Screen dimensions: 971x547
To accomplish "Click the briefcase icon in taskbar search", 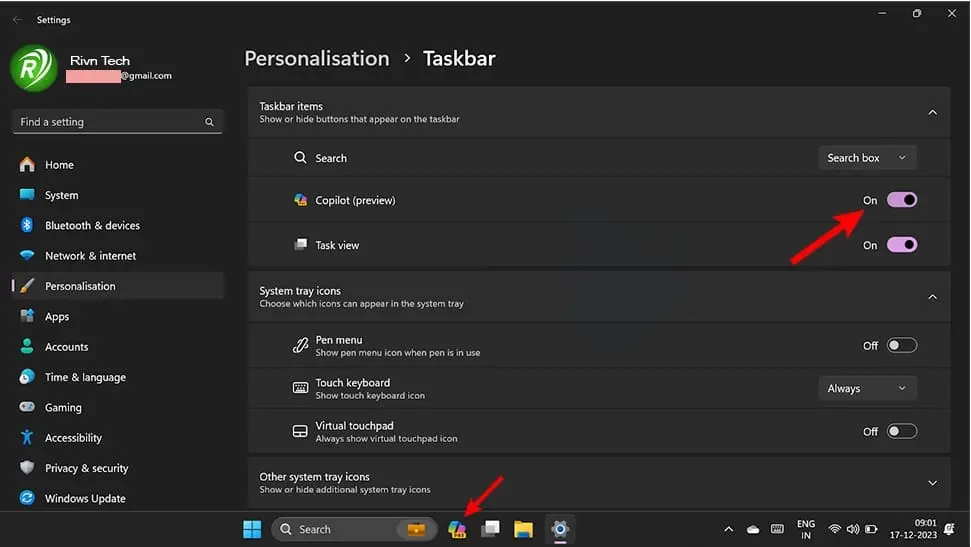I will point(416,530).
